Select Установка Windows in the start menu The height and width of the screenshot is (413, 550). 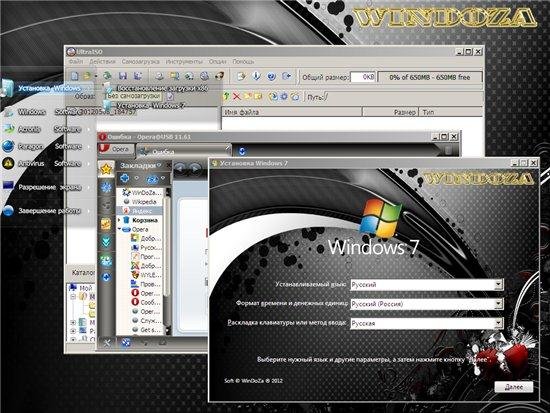(x=47, y=88)
